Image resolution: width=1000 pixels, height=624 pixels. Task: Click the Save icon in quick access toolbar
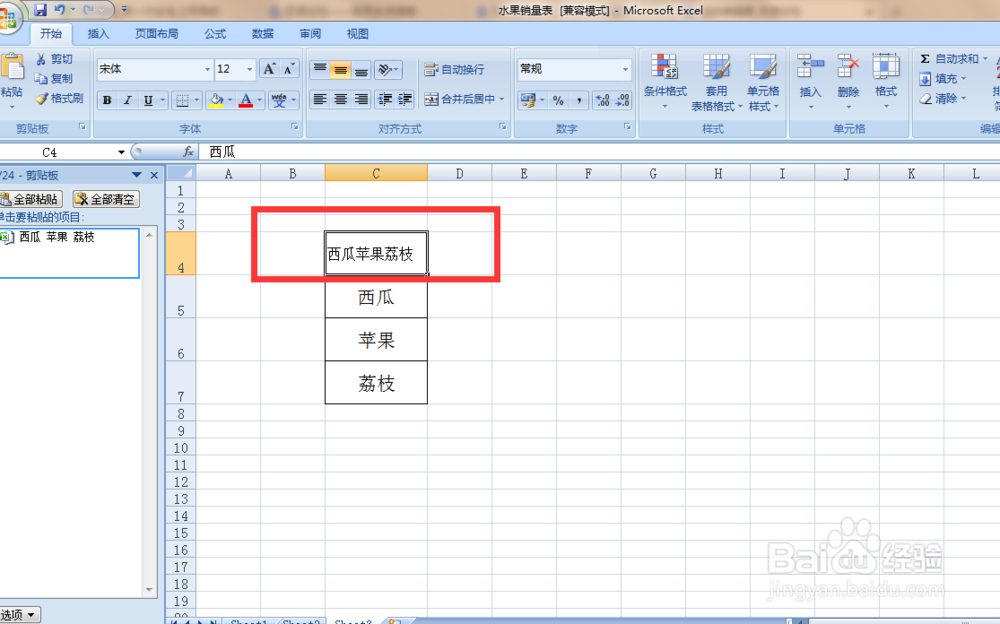pos(41,10)
